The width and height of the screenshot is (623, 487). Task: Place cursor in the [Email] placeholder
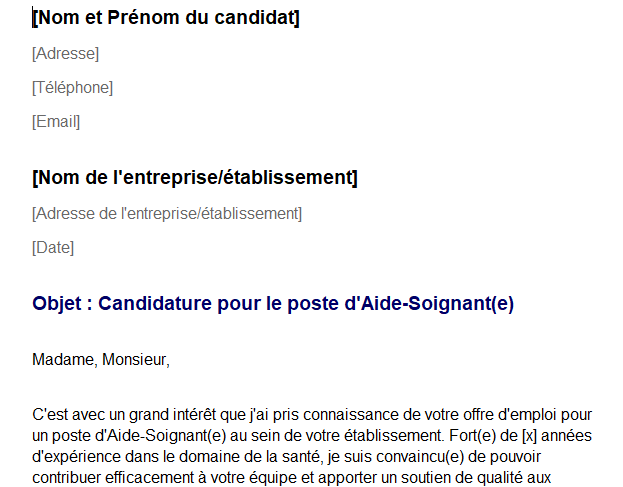pyautogui.click(x=56, y=122)
